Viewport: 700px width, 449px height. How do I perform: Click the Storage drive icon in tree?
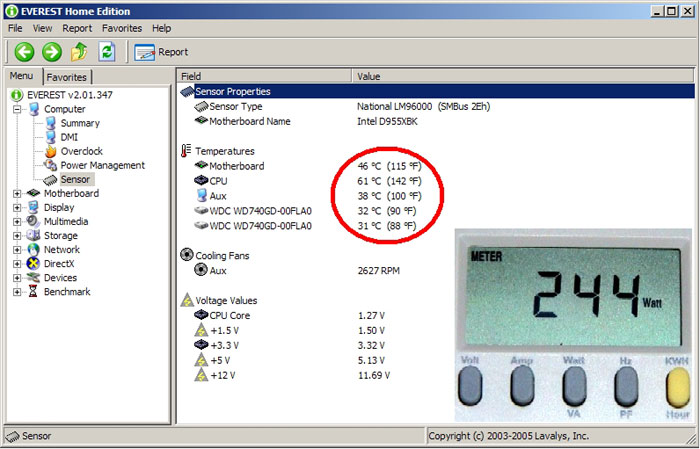click(33, 236)
